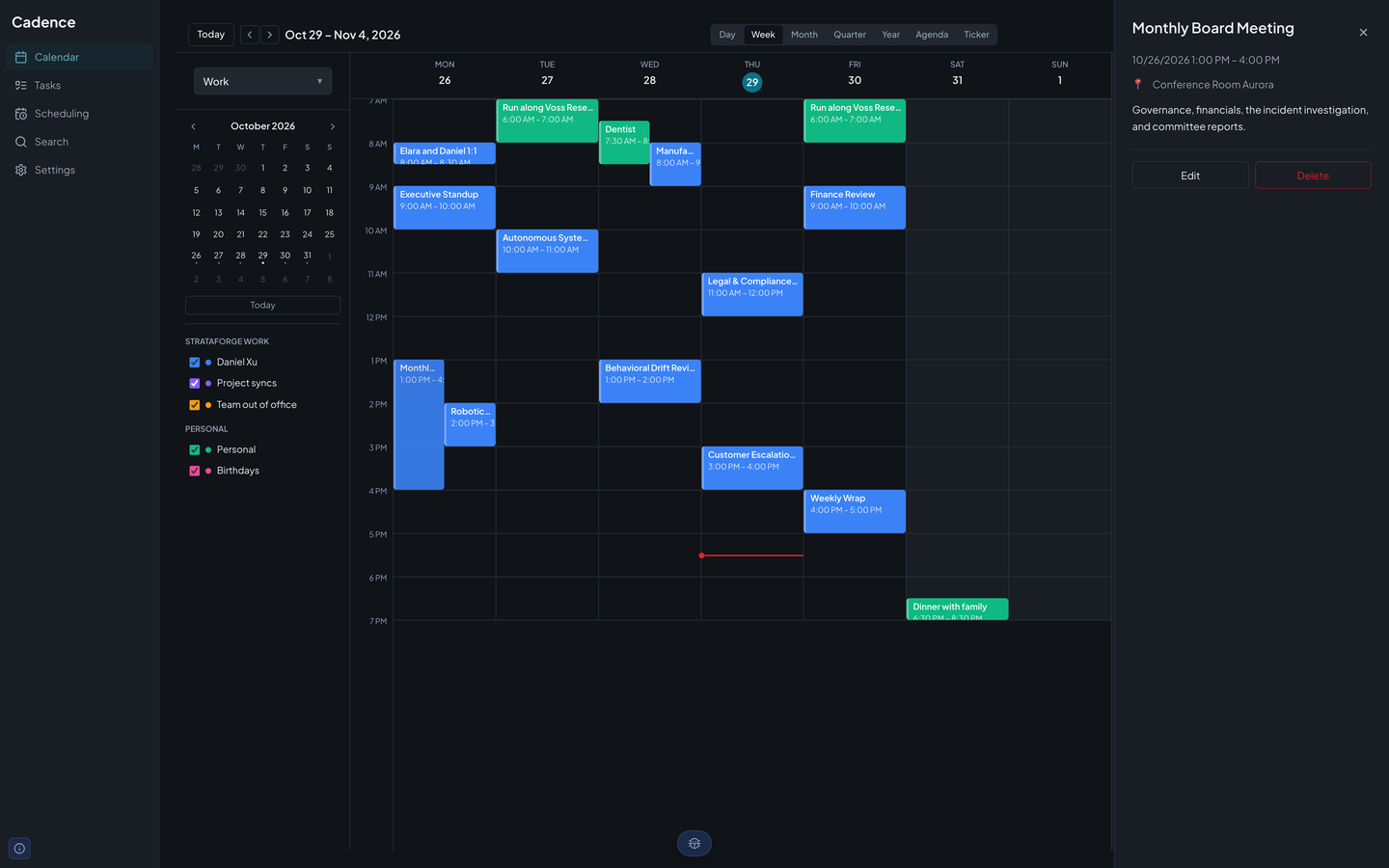This screenshot has width=1389, height=868.
Task: Switch to Month view
Action: 804,35
